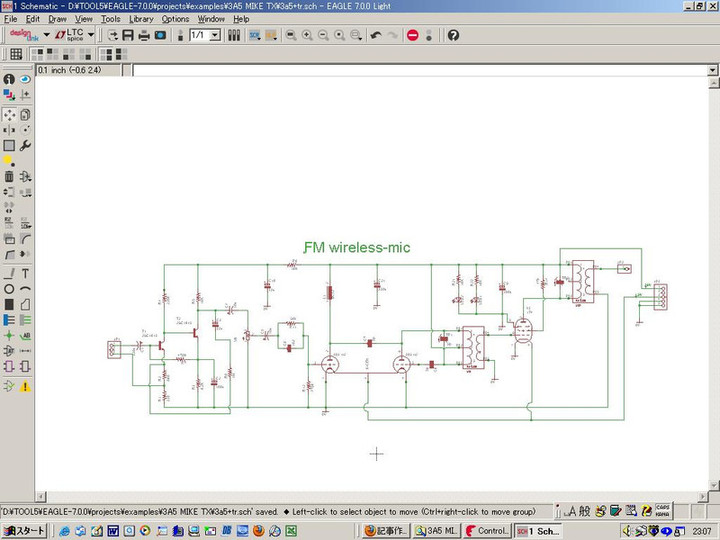This screenshot has height=540, width=720.
Task: Open the Library menu
Action: (x=141, y=19)
